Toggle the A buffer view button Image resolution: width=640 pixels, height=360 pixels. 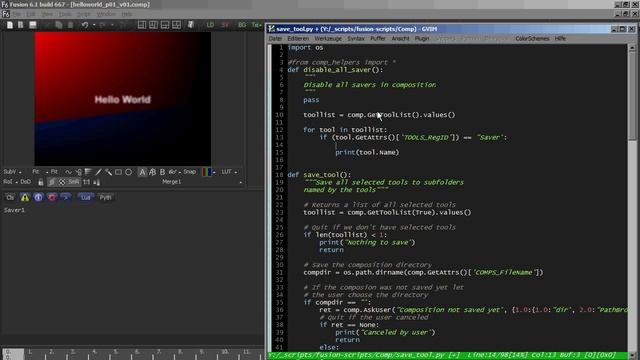142,172
